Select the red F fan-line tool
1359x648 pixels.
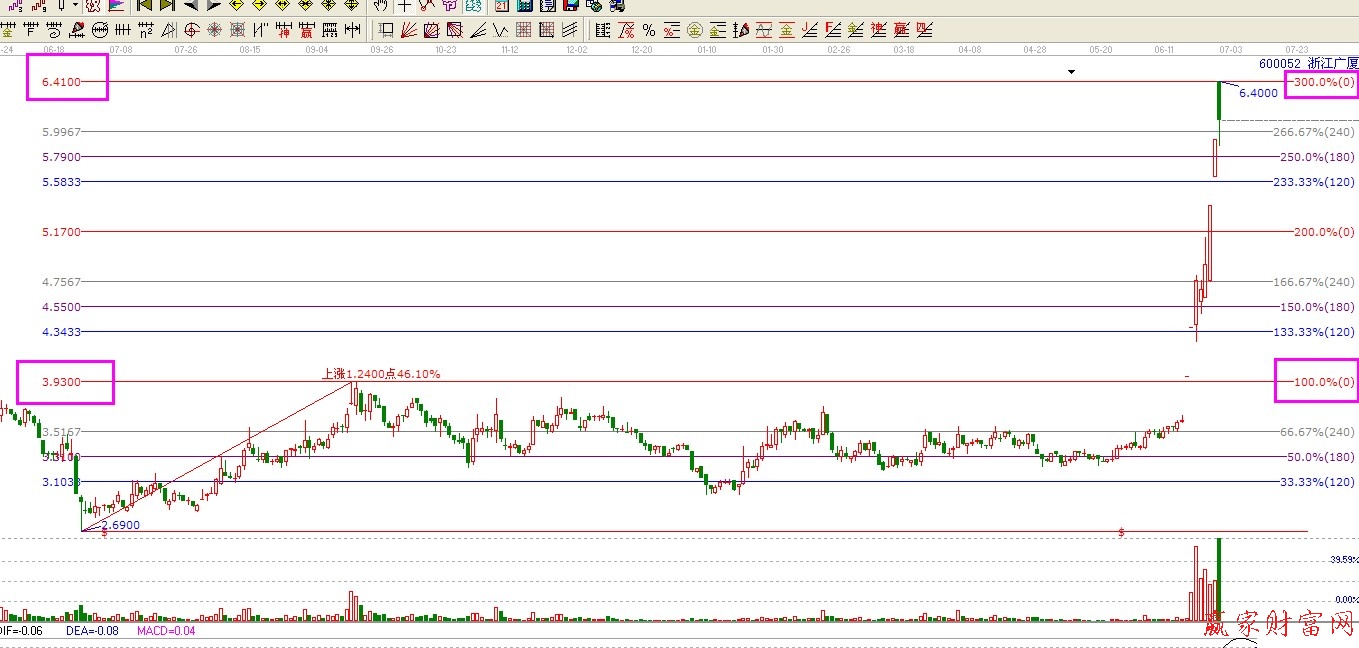(832, 30)
